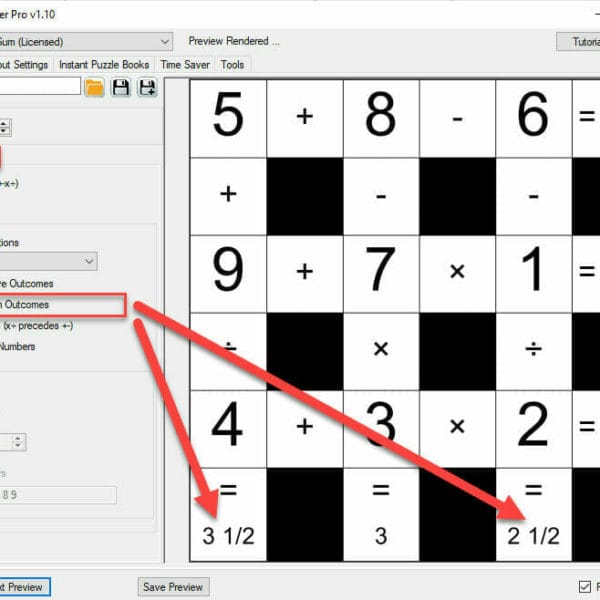This screenshot has width=600, height=600.
Task: Click the '-' operator between 8 and 6
Action: pos(457,119)
